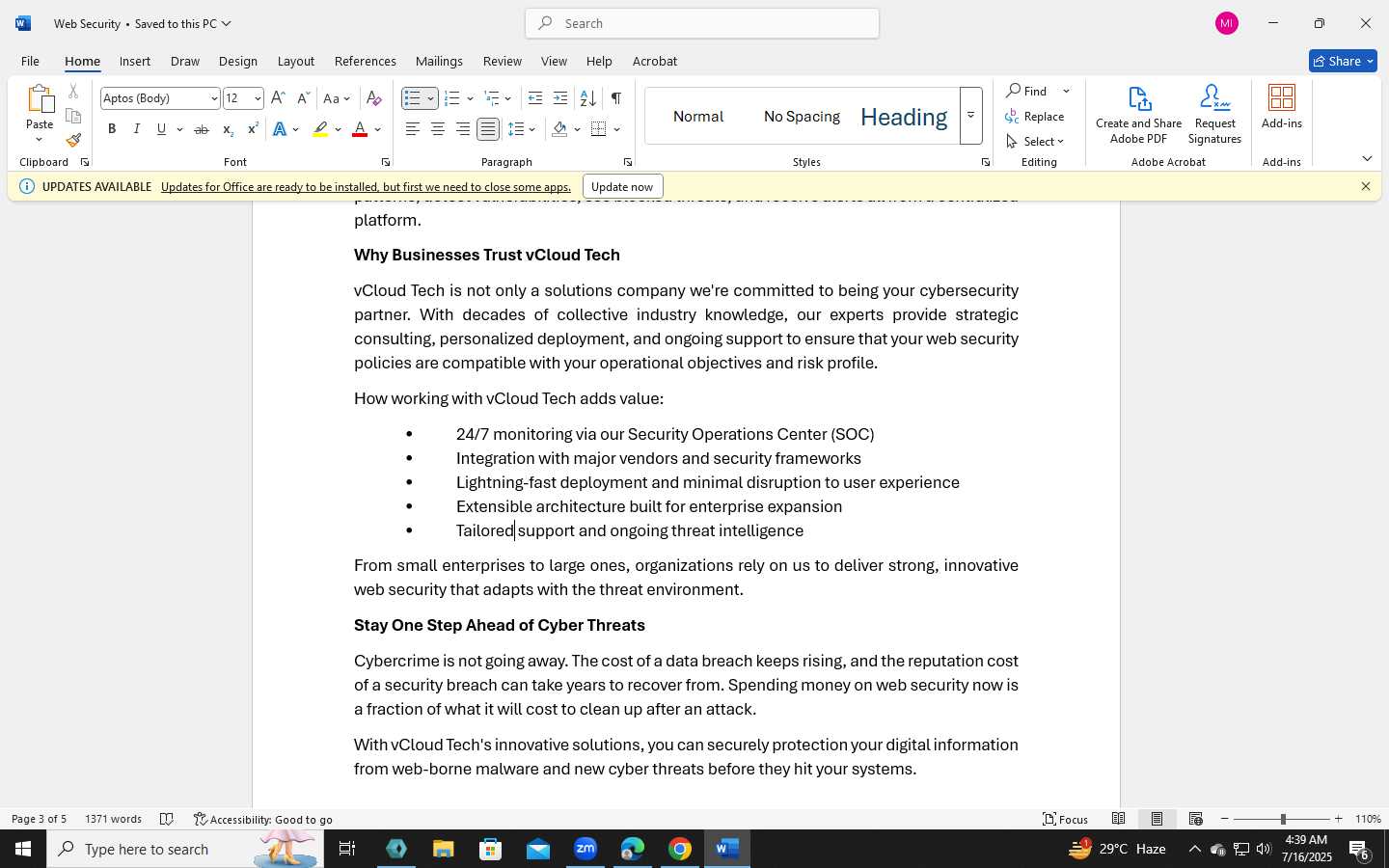This screenshot has height=868, width=1389.
Task: Increase font size with grow font icon
Action: 278,98
